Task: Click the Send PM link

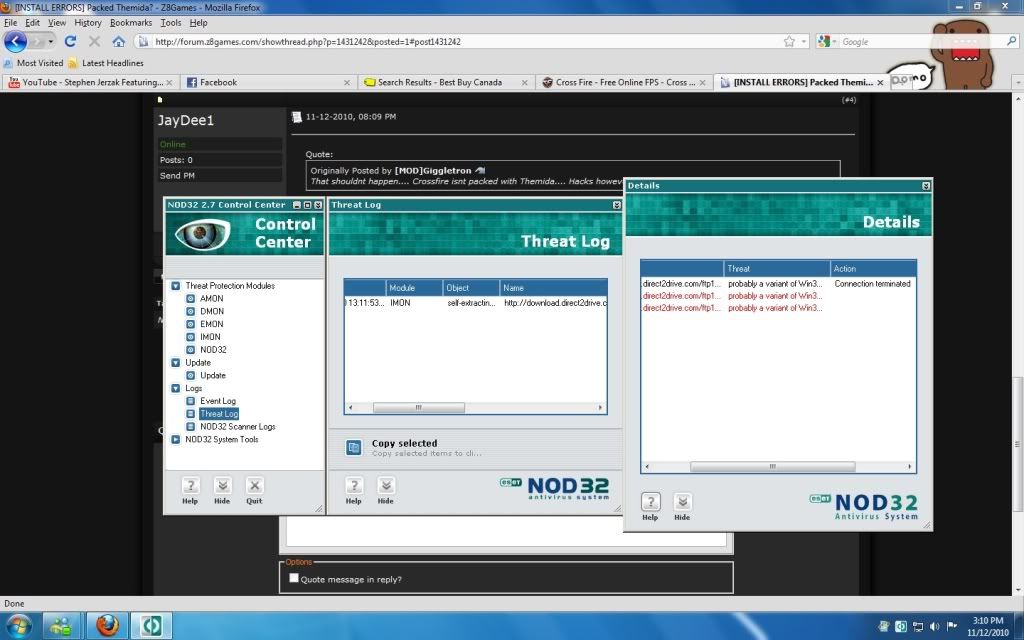Action: tap(178, 175)
